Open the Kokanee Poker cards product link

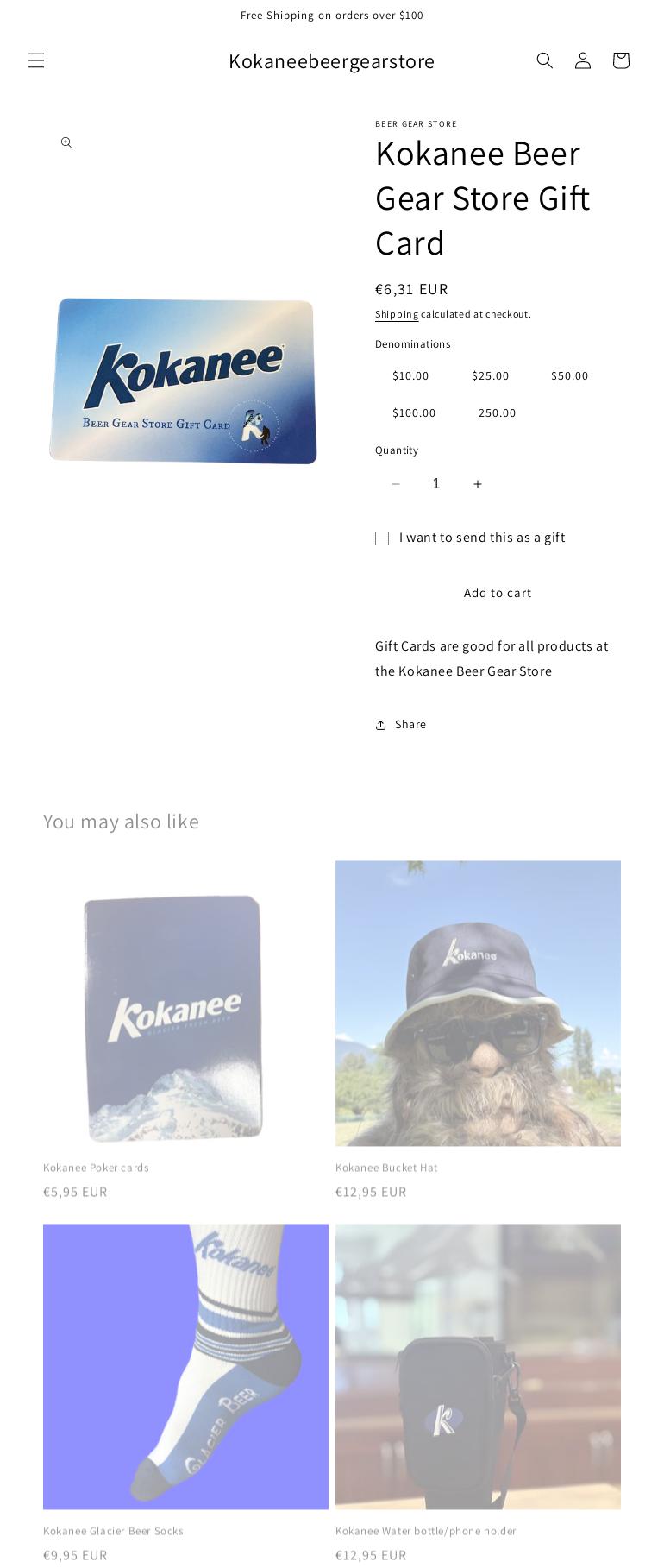point(96,1168)
